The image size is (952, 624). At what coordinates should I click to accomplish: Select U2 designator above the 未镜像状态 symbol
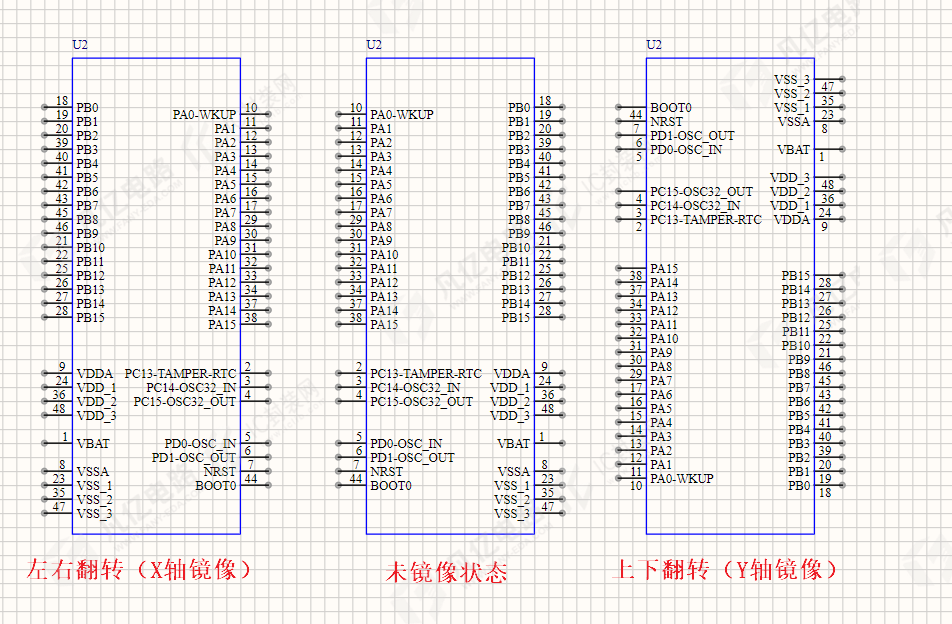(374, 45)
